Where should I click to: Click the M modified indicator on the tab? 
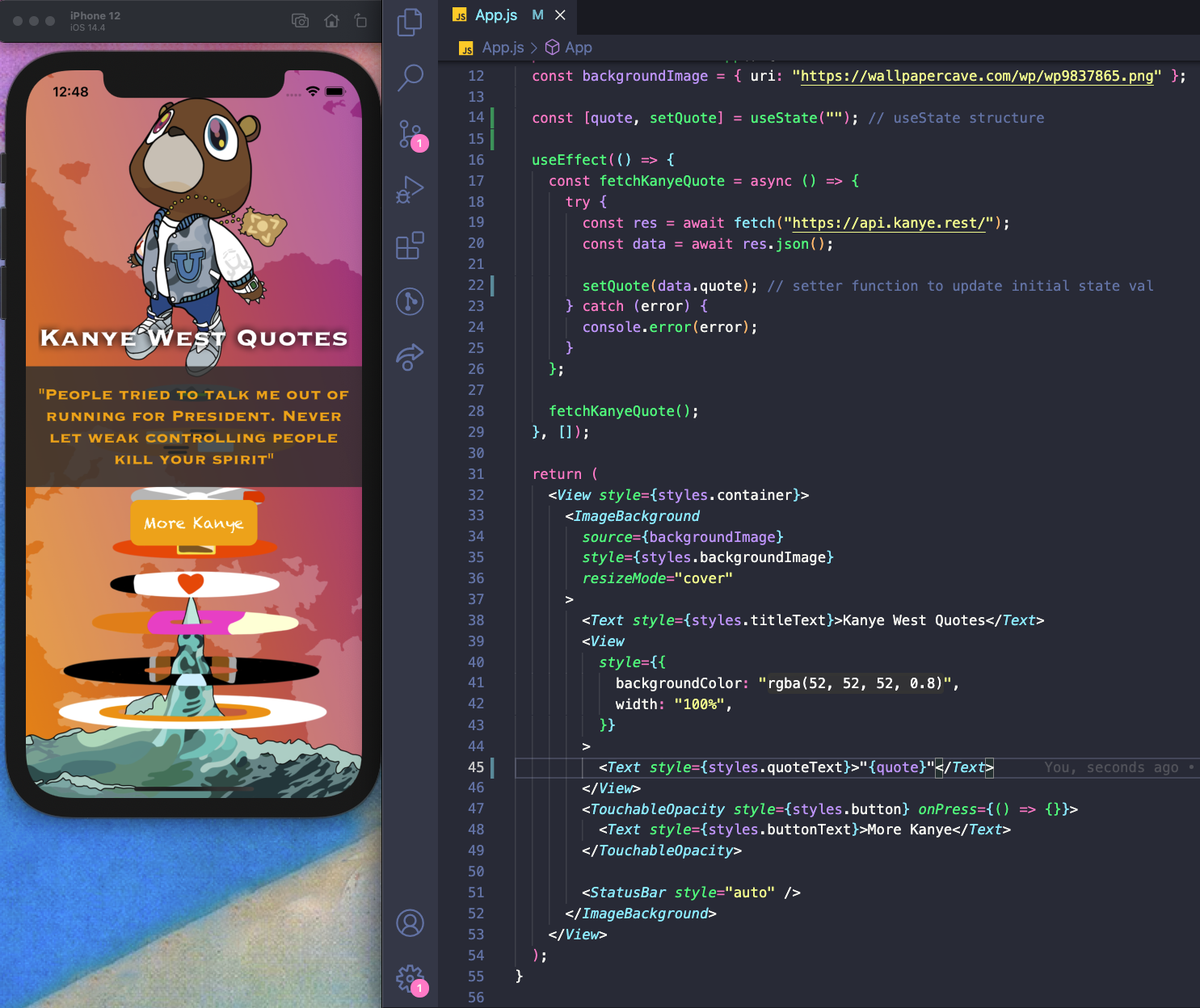pos(537,15)
